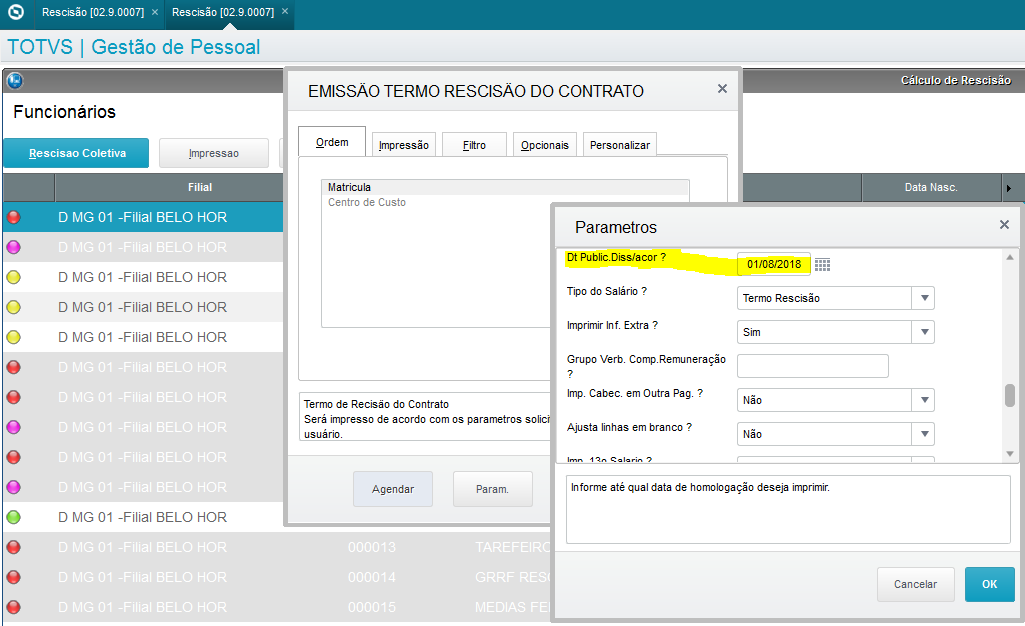Select Centro de Custo in order list
The height and width of the screenshot is (626, 1025).
505,203
